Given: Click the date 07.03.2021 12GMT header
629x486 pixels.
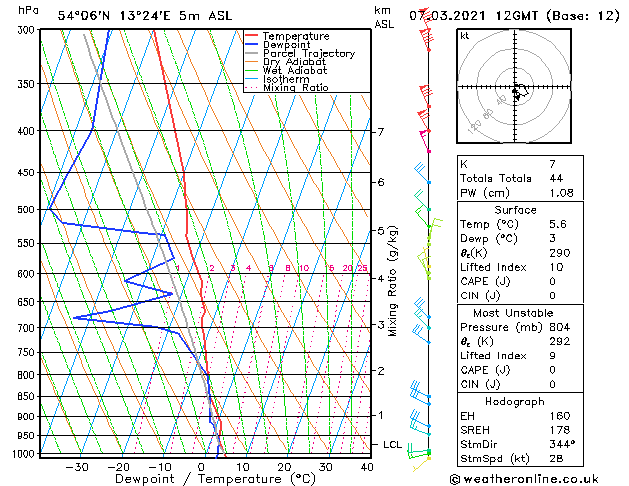Looking at the screenshot, I should (473, 16).
